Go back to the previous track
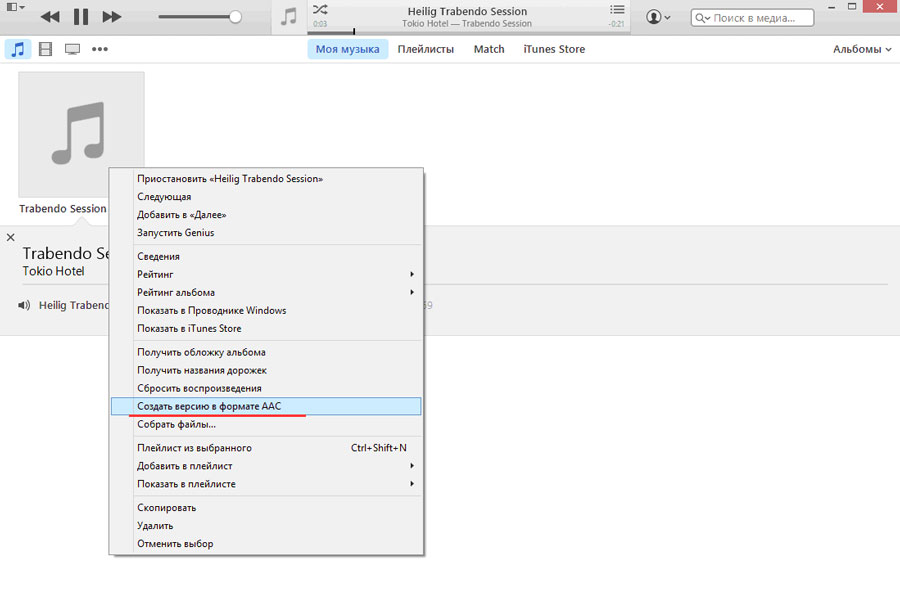 coord(49,17)
